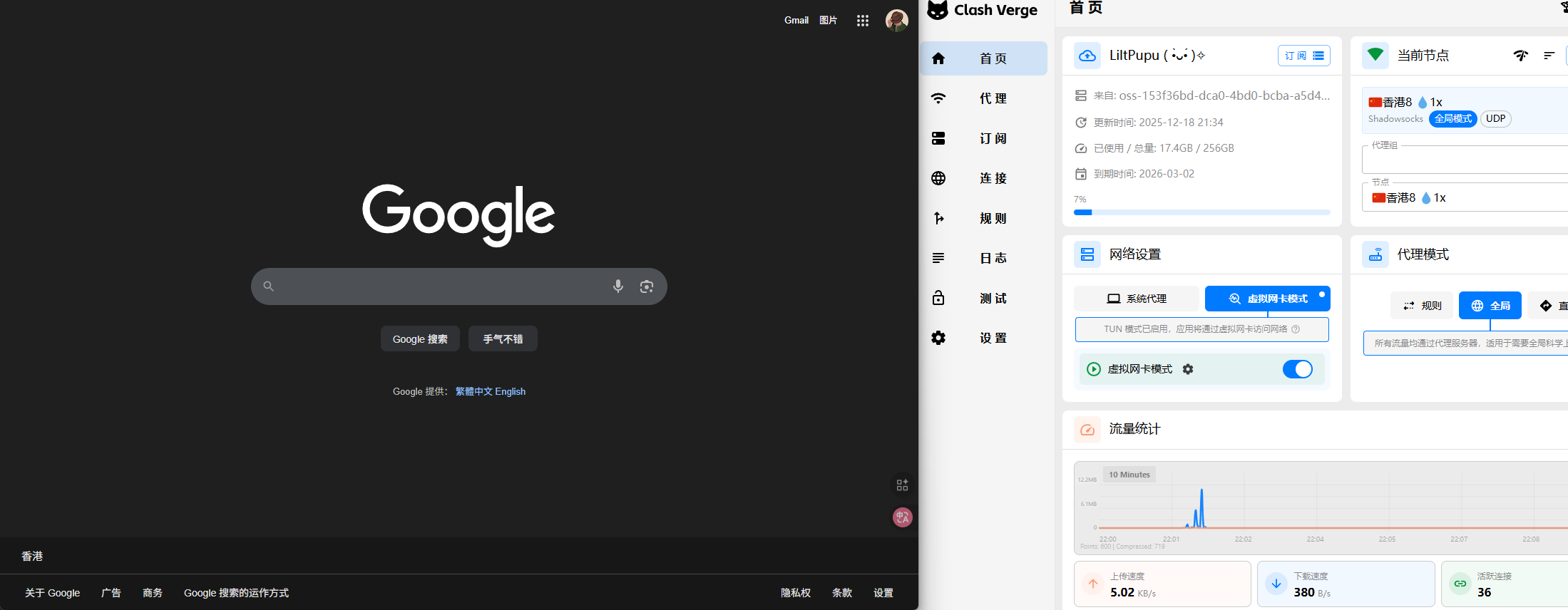
Task: Click the traffic usage progress bar
Action: [x=1201, y=212]
